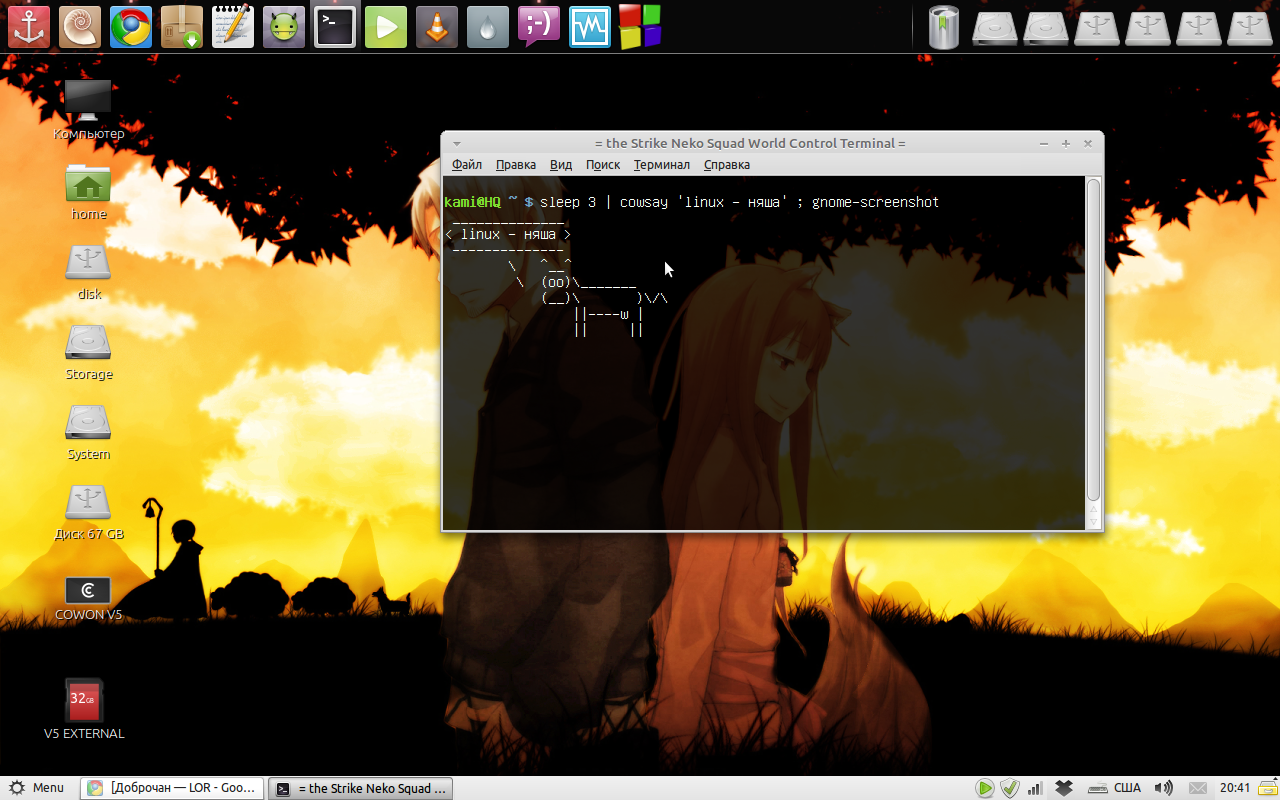1280x800 pixels.
Task: Launch the colored cubes dock icon
Action: tap(640, 27)
